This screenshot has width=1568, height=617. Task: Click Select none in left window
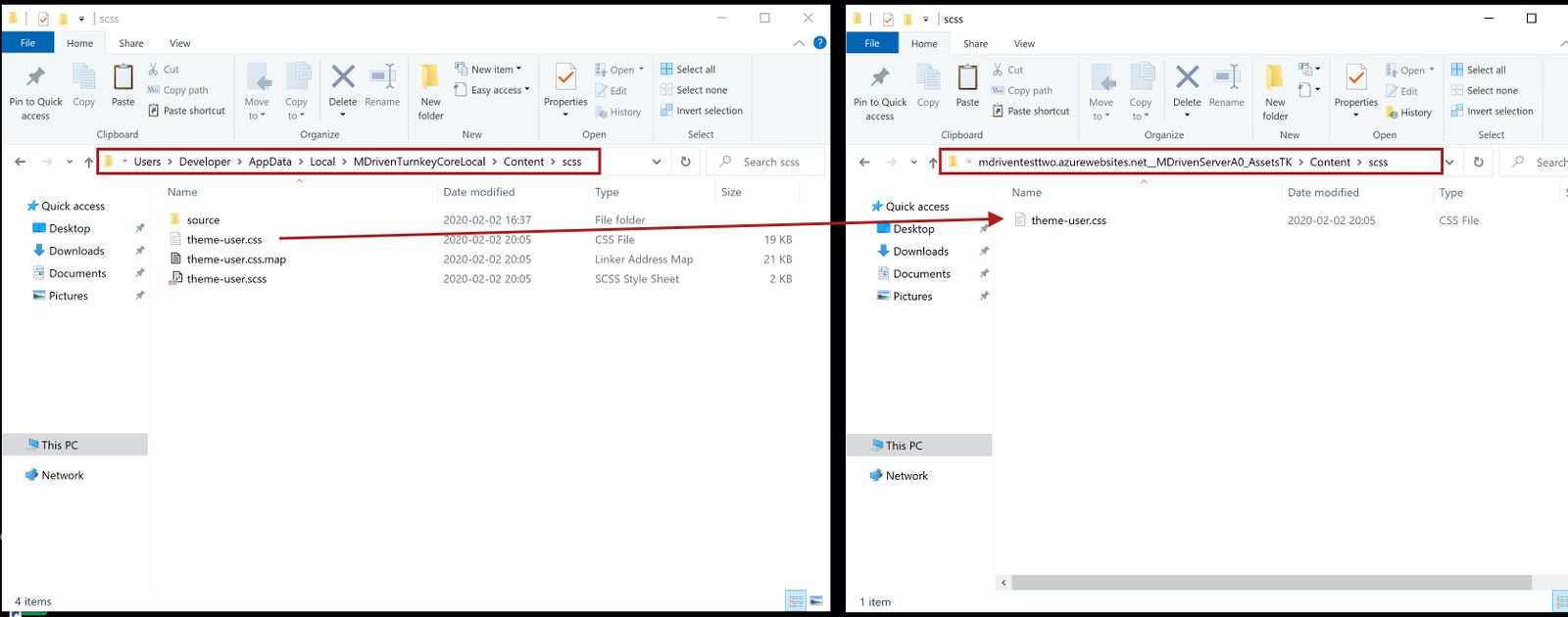(x=693, y=90)
